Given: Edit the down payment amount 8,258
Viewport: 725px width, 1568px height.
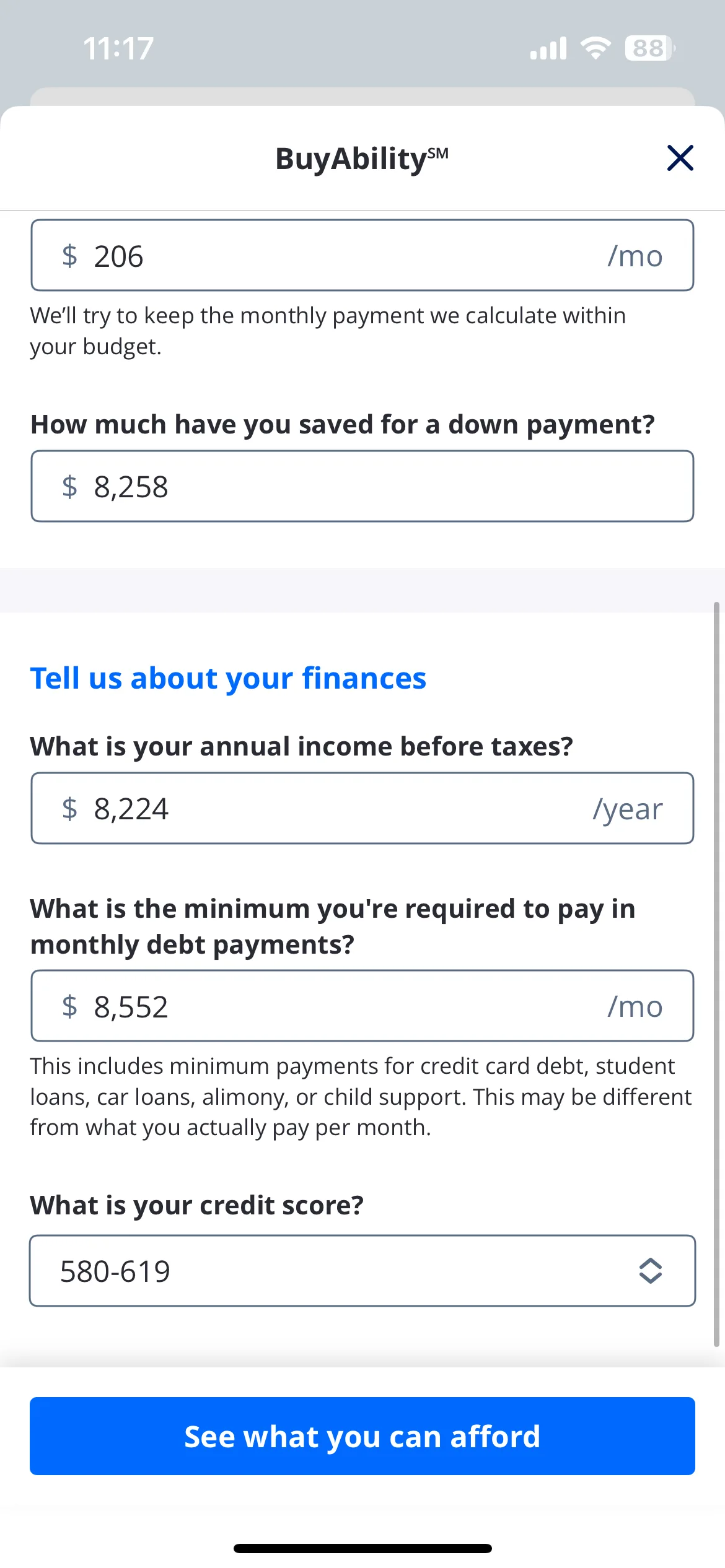Looking at the screenshot, I should pos(362,486).
